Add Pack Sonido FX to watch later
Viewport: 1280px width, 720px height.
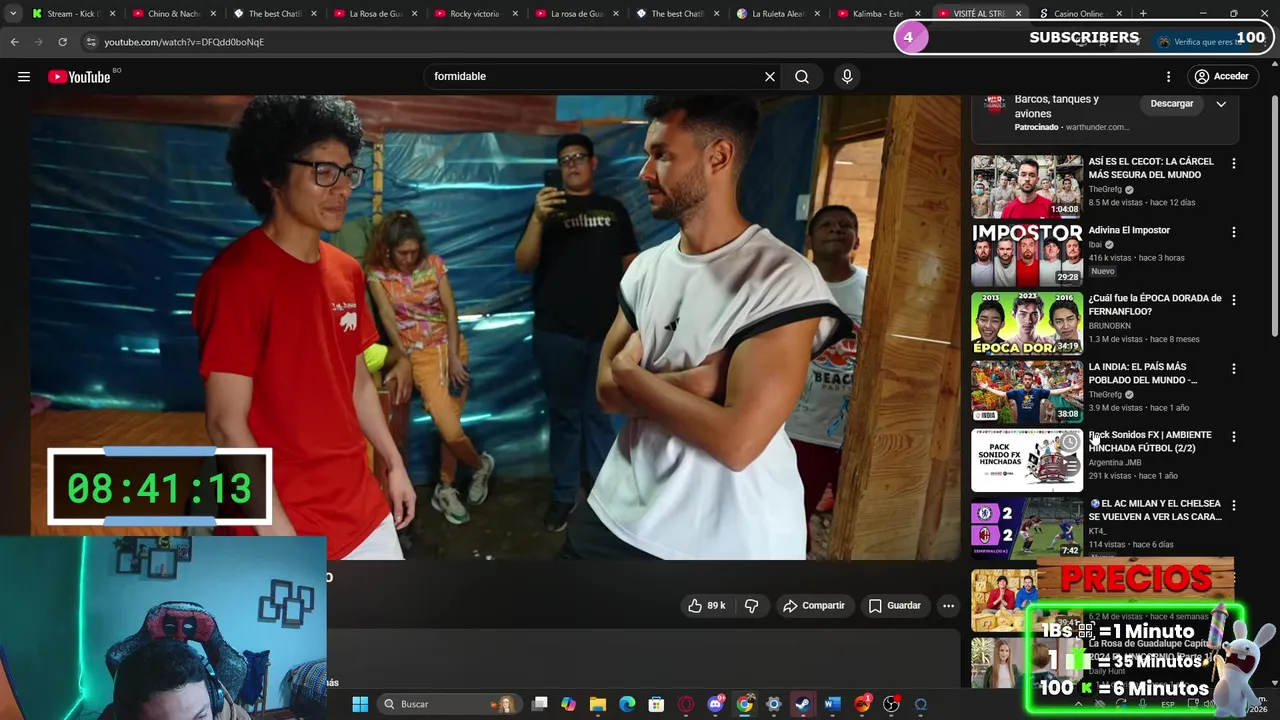pyautogui.click(x=1069, y=442)
